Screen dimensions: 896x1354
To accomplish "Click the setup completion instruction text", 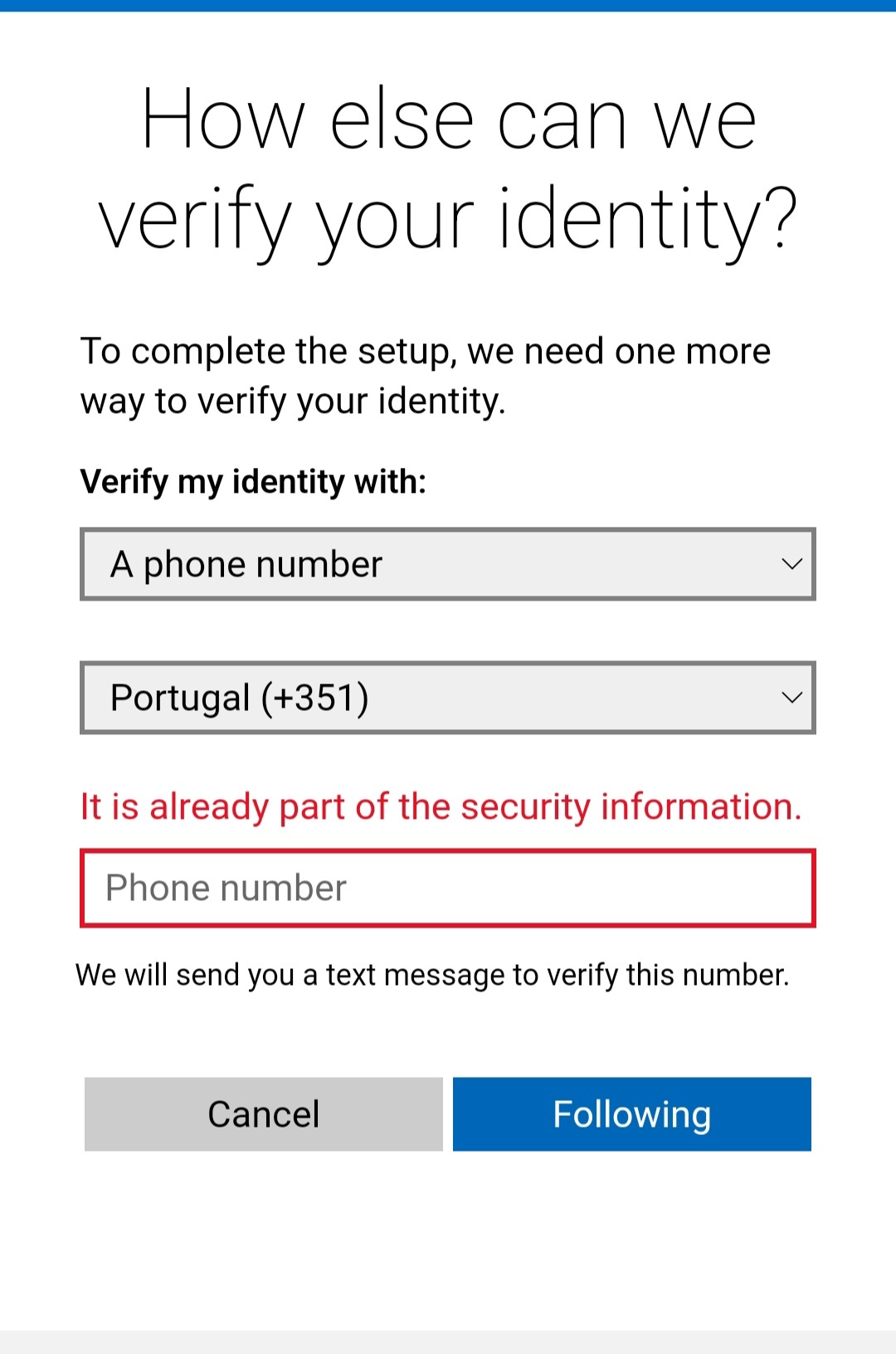I will tap(425, 375).
